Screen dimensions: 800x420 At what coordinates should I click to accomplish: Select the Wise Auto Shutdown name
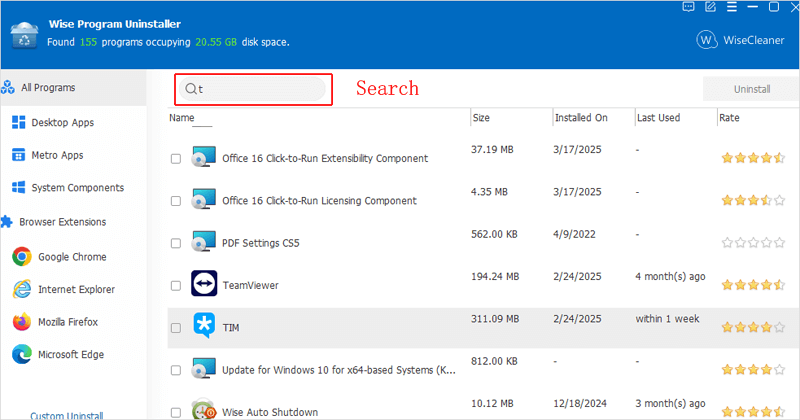click(x=270, y=412)
